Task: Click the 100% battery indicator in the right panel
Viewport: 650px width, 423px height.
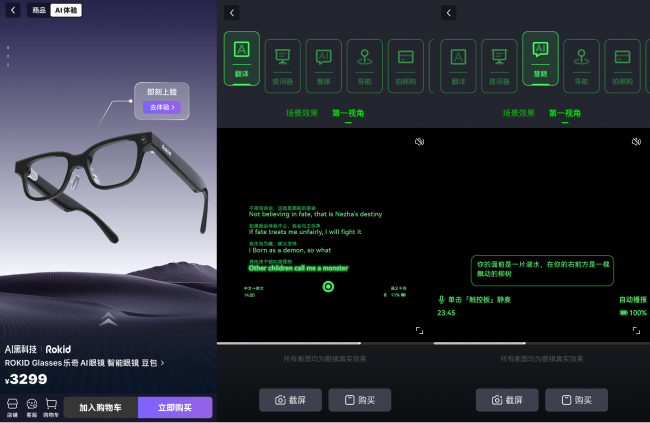Action: pyautogui.click(x=633, y=313)
